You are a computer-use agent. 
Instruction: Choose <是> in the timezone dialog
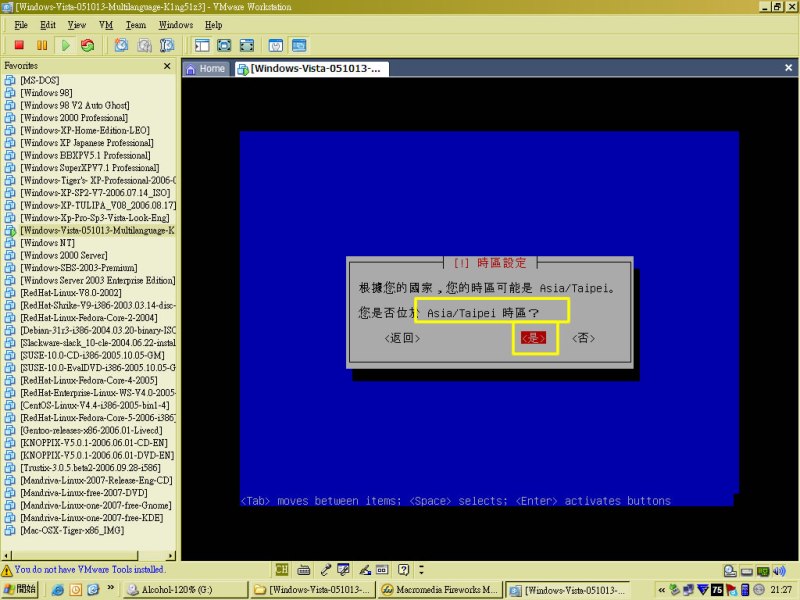point(533,338)
